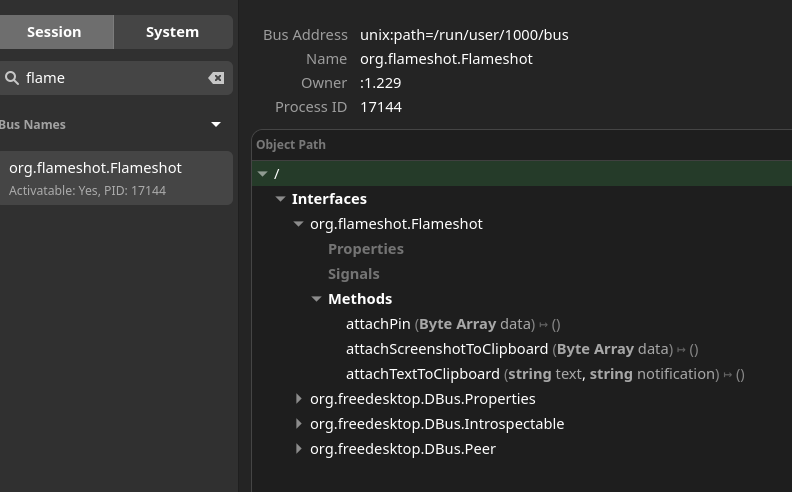Select the attachPin method

click(x=378, y=324)
